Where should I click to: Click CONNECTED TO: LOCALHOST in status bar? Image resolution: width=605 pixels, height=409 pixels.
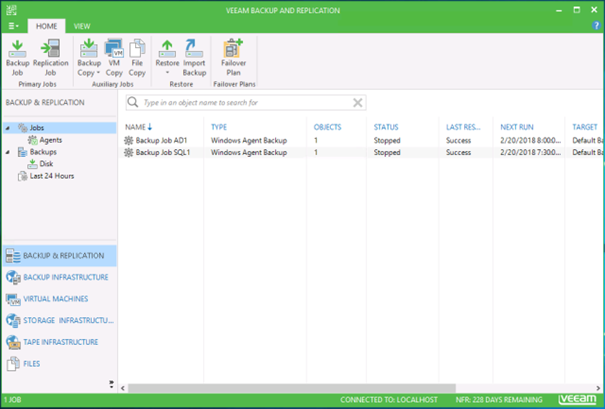point(389,400)
